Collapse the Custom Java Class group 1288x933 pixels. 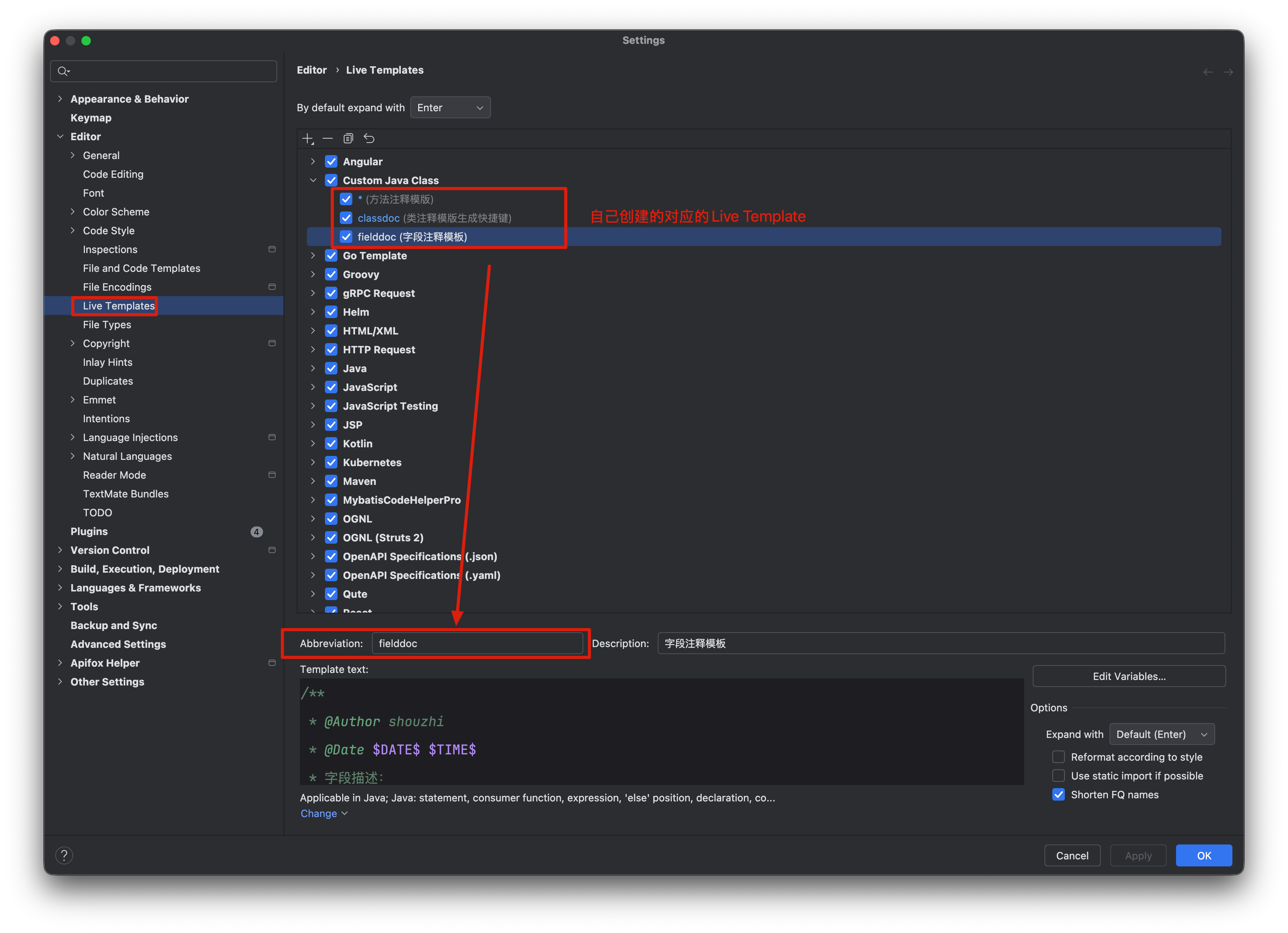point(313,181)
